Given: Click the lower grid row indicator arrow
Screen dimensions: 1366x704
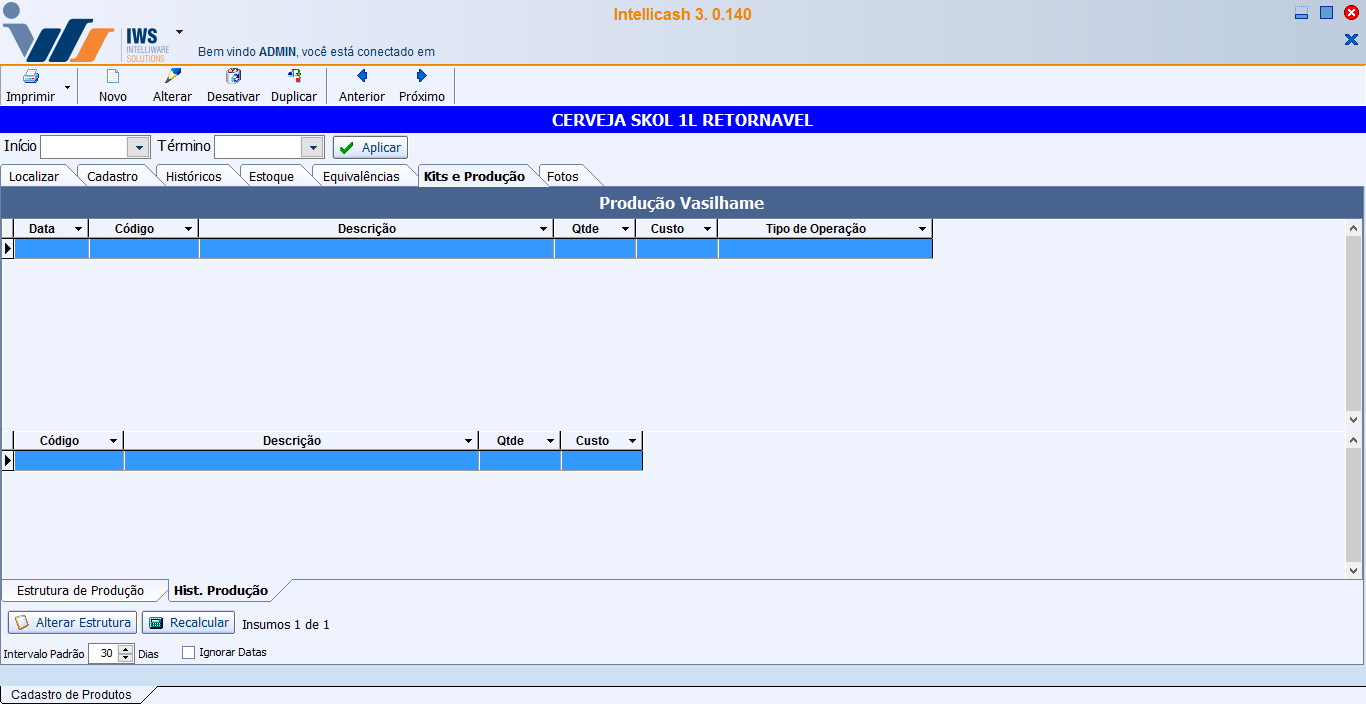Looking at the screenshot, I should point(8,461).
